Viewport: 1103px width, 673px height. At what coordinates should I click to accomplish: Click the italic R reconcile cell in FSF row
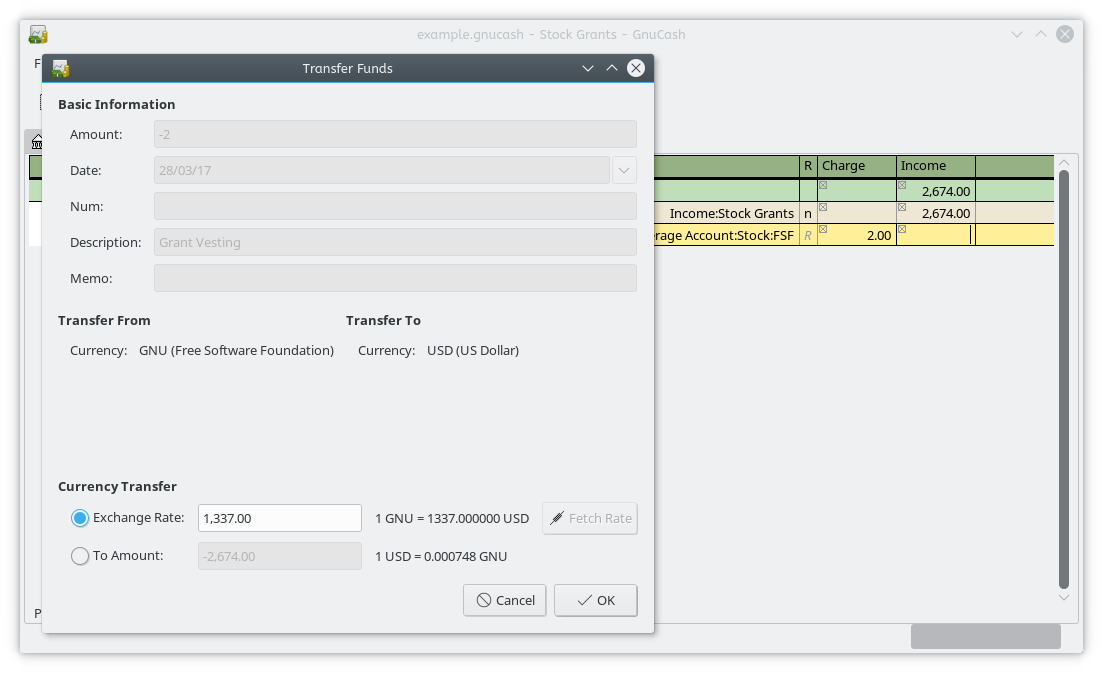pos(808,236)
